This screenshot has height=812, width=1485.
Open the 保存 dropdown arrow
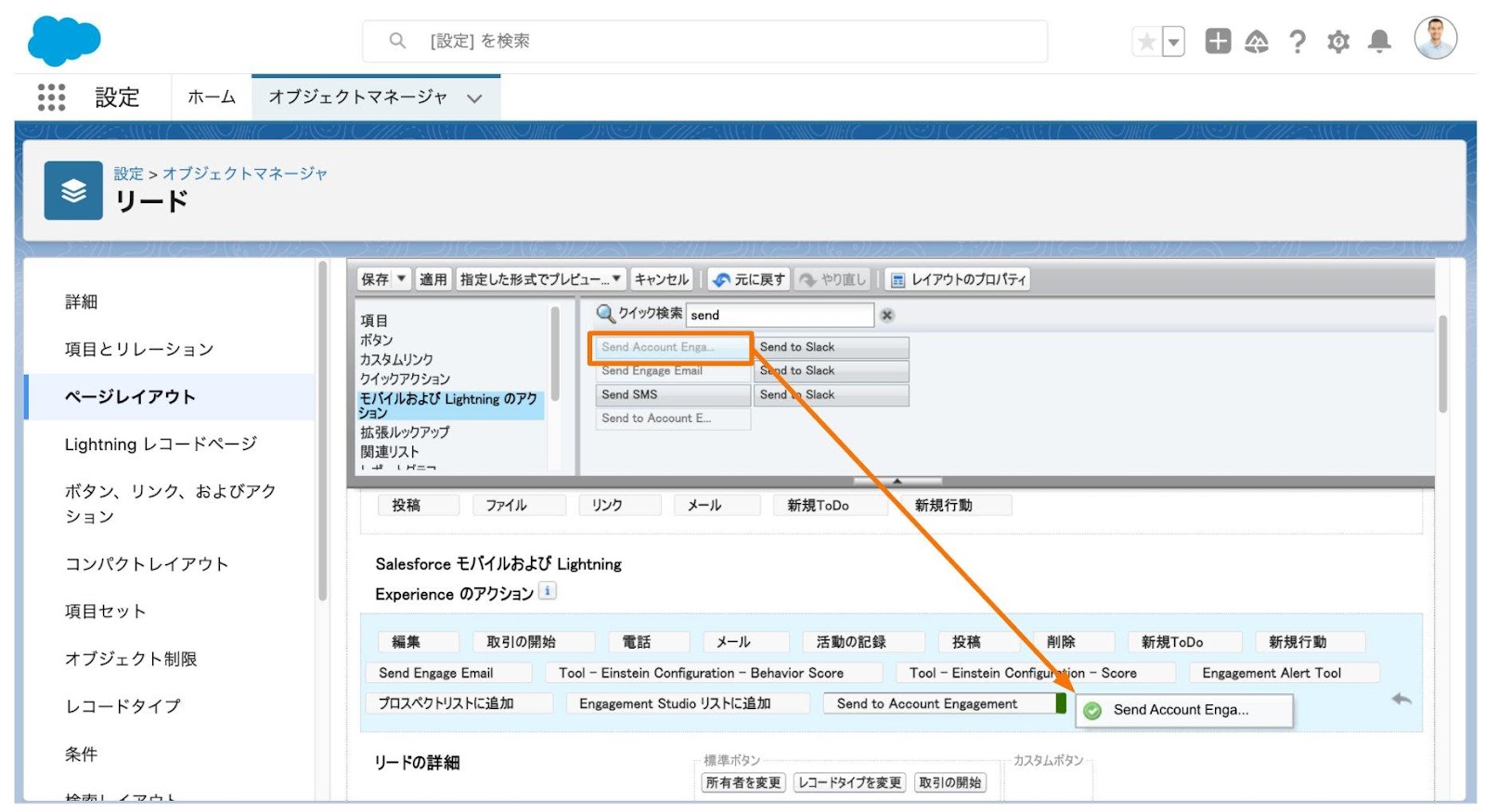(x=402, y=279)
